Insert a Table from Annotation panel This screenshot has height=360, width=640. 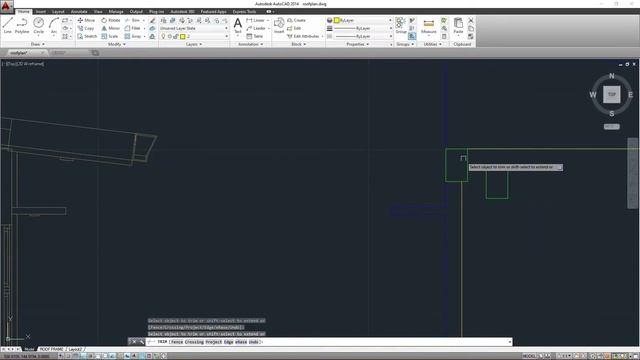click(255, 36)
